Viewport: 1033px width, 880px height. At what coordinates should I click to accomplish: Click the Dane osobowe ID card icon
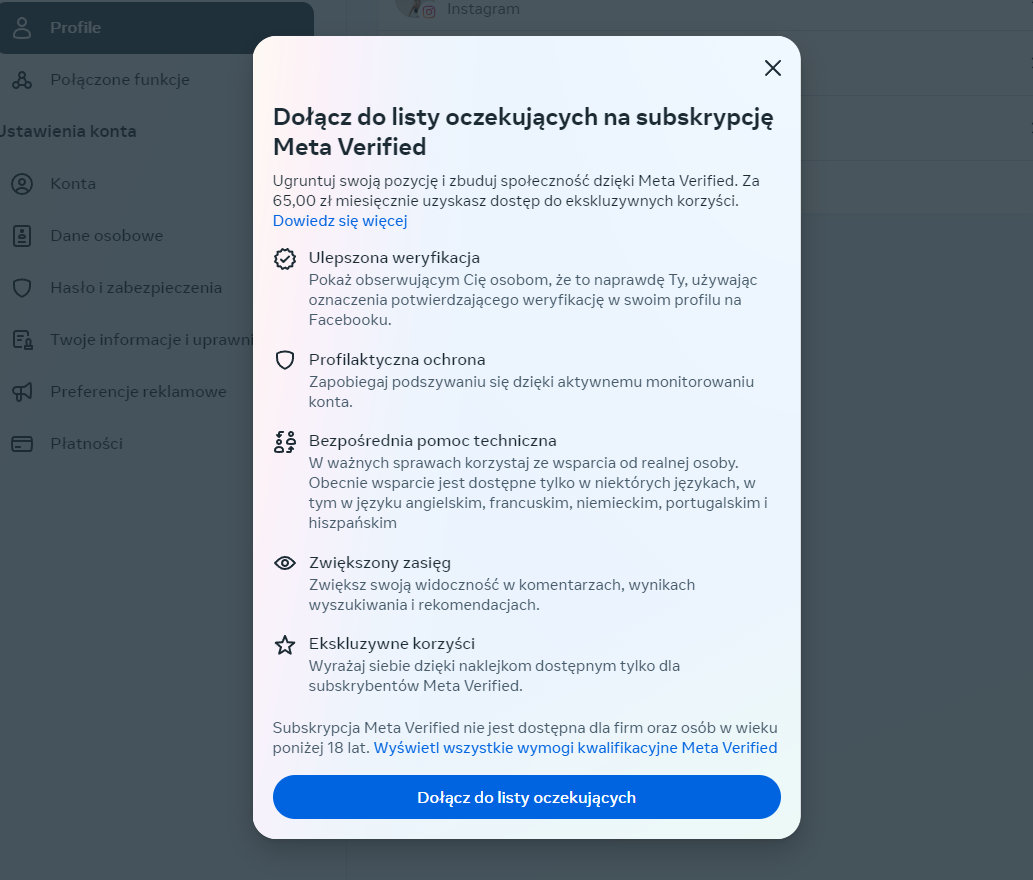[21, 235]
